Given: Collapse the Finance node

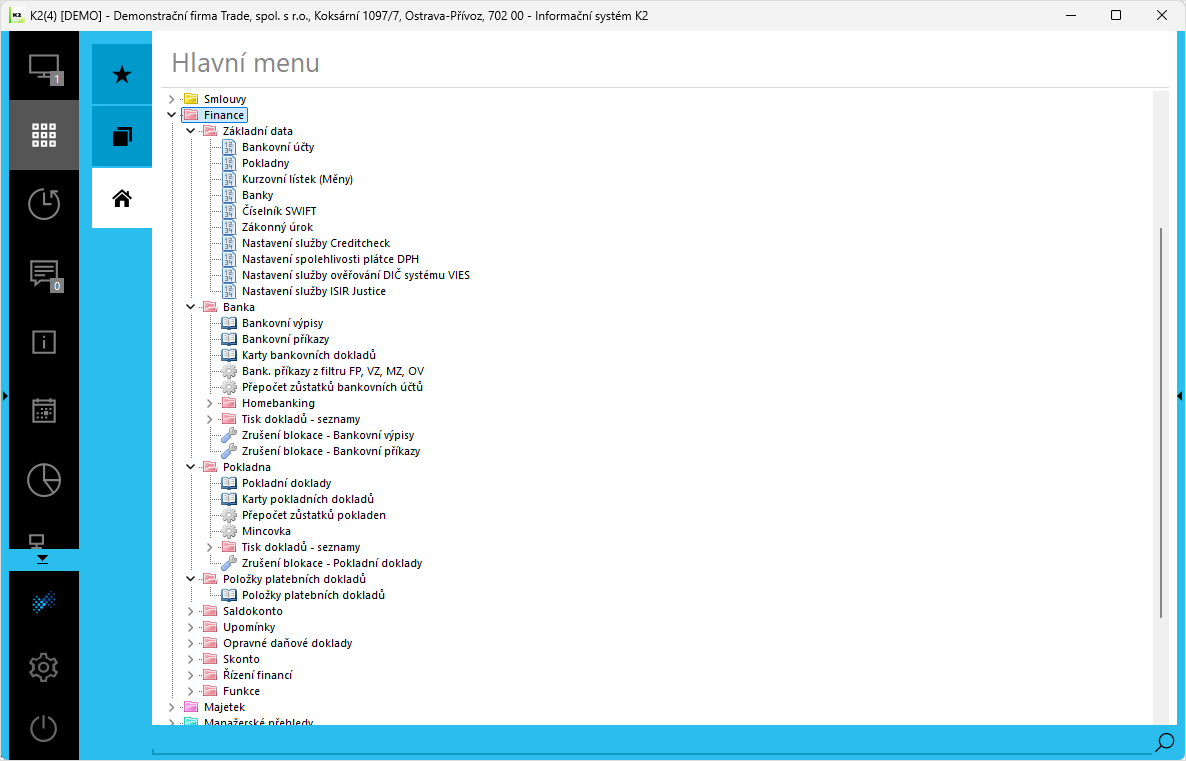Looking at the screenshot, I should (172, 115).
